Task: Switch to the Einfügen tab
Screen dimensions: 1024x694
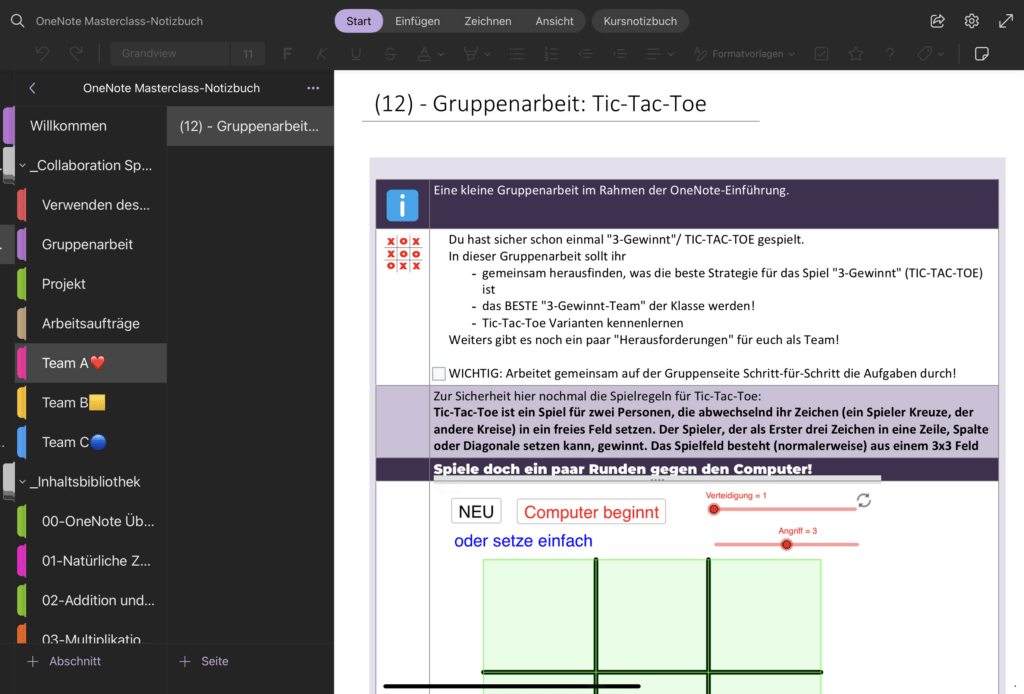Action: [x=417, y=21]
